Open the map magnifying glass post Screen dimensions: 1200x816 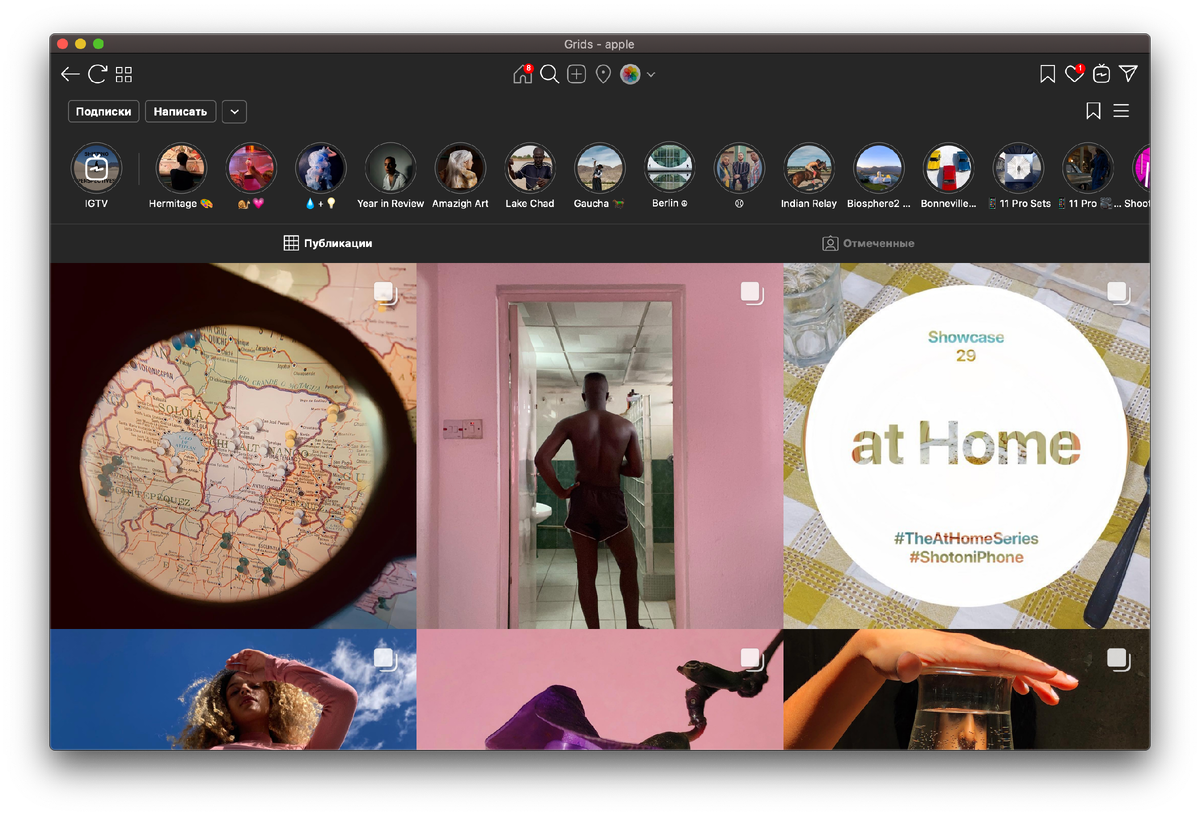pos(233,446)
